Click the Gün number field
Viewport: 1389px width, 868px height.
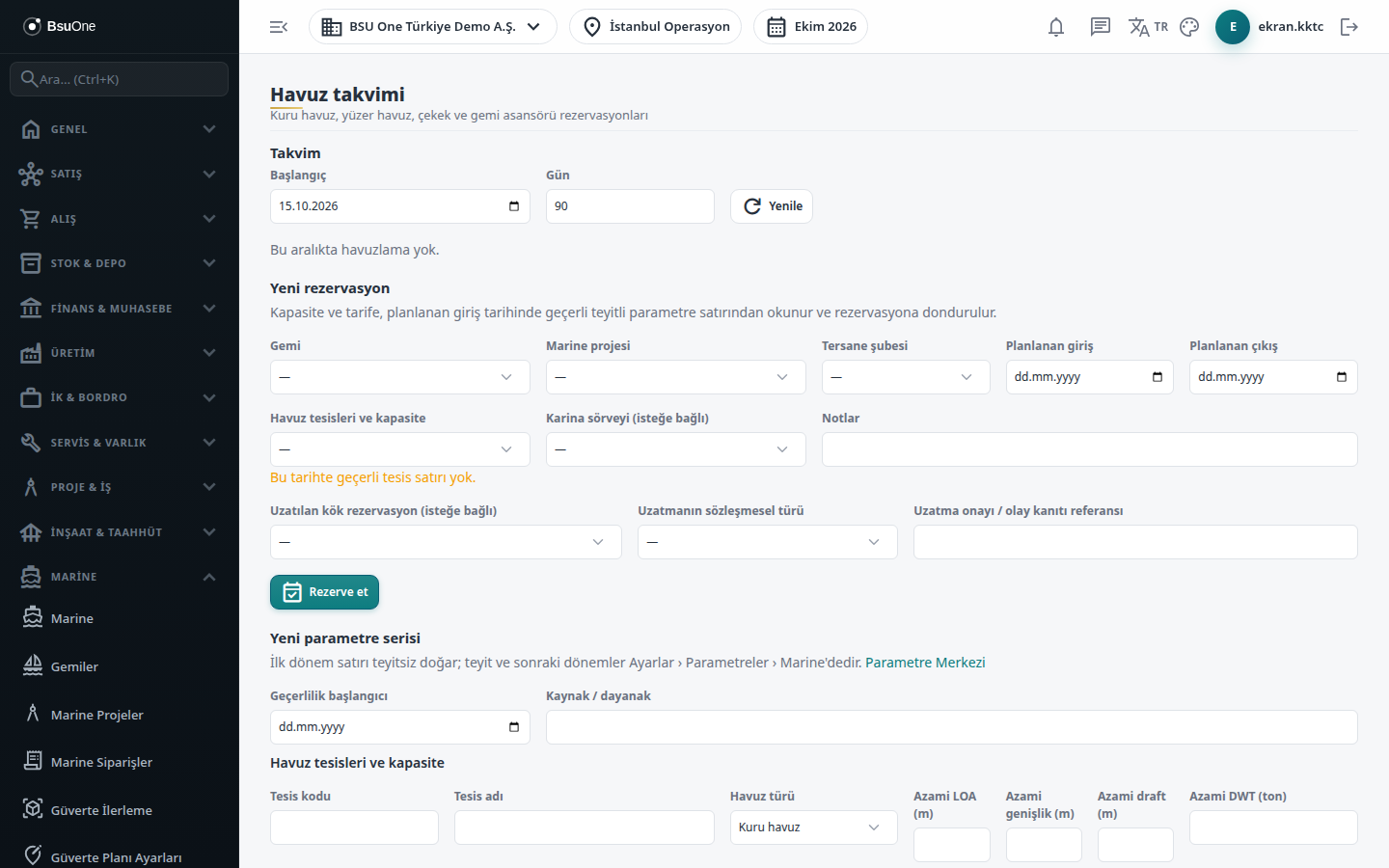click(630, 206)
